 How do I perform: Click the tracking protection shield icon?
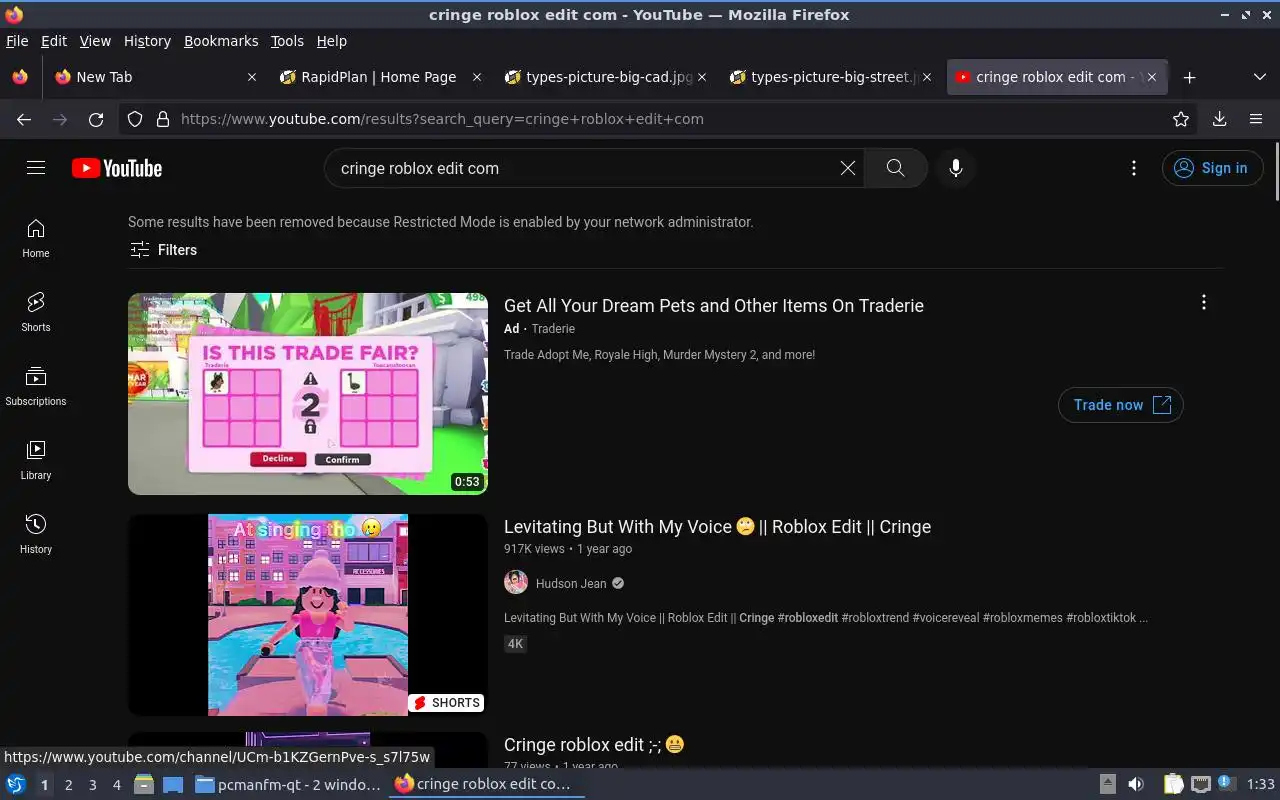click(135, 119)
